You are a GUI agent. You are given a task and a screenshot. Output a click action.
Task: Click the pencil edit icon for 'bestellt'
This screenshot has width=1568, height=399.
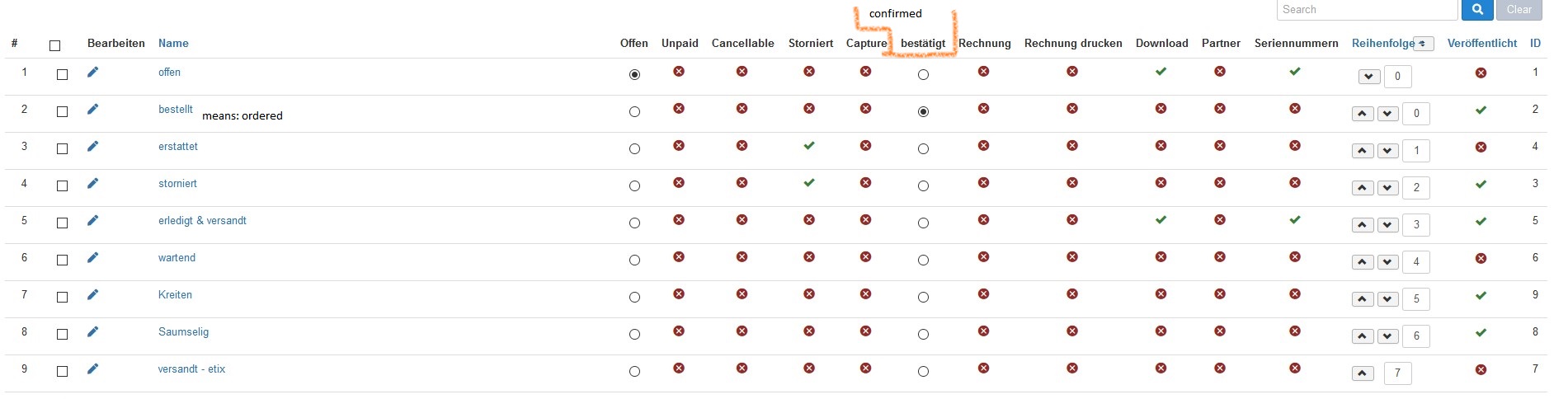tap(92, 109)
